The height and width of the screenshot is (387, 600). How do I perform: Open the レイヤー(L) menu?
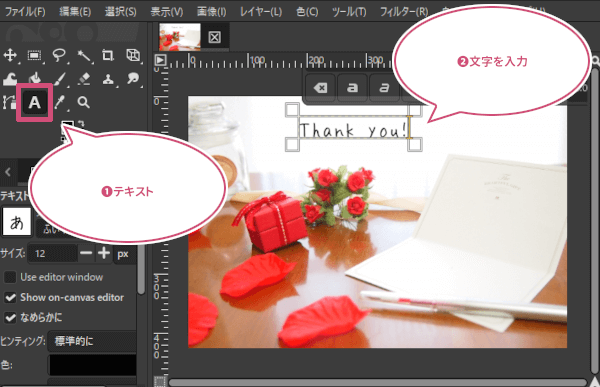pos(261,11)
